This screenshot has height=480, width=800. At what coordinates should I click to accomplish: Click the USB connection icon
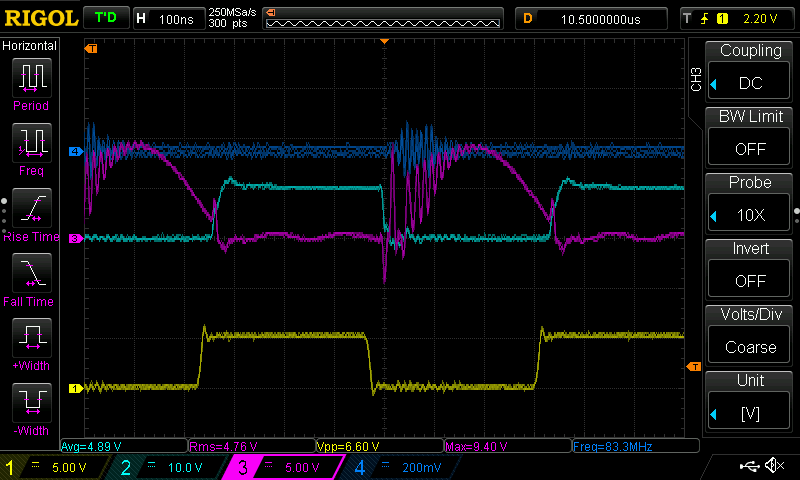coord(749,465)
